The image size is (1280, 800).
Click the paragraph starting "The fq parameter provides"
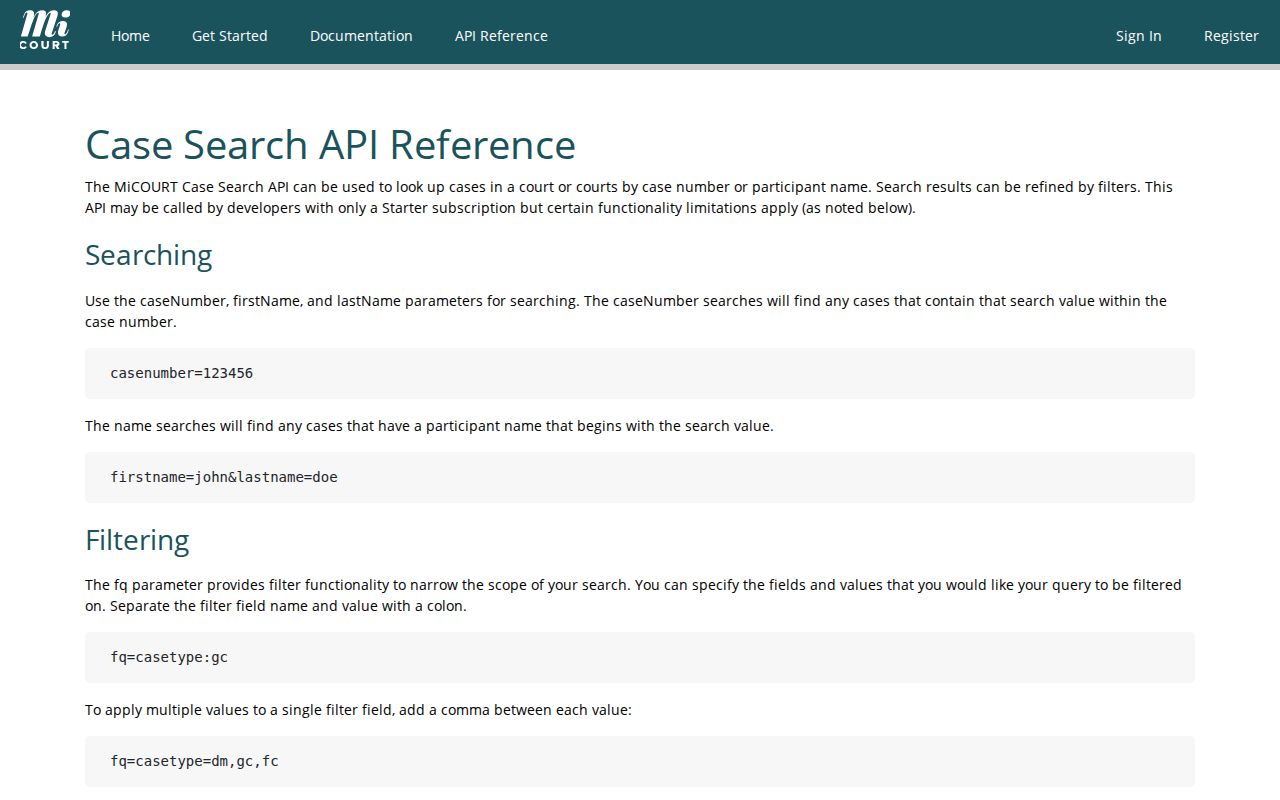633,595
